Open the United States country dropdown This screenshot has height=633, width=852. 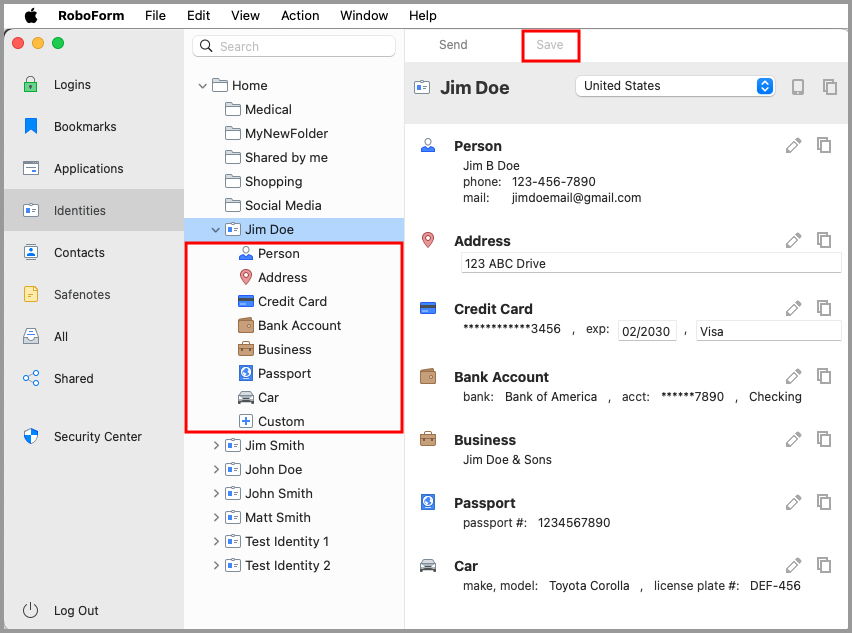click(675, 86)
